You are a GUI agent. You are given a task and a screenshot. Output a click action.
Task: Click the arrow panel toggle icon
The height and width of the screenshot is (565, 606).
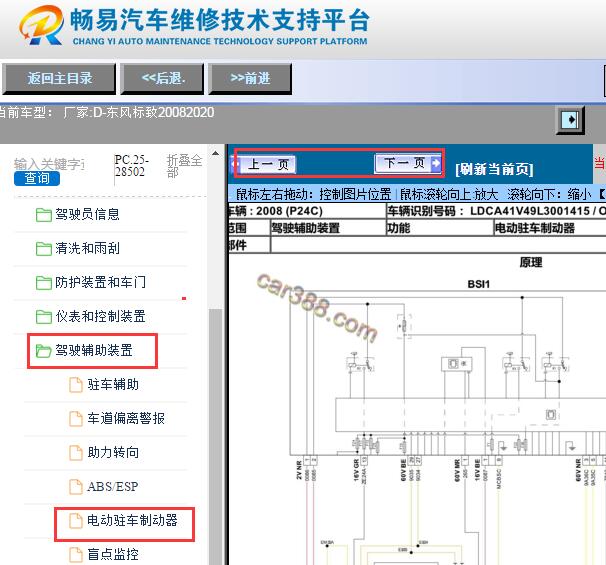[570, 120]
